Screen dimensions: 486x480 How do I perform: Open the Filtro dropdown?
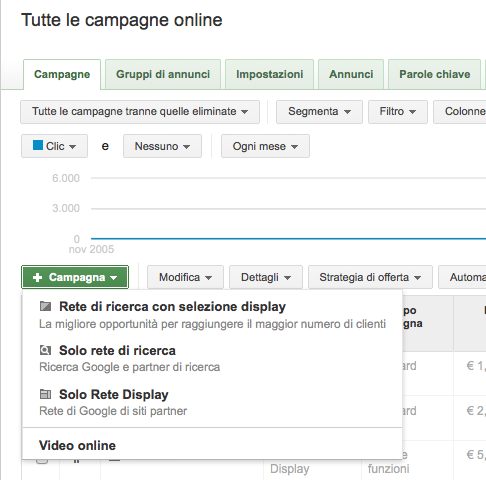click(x=398, y=112)
